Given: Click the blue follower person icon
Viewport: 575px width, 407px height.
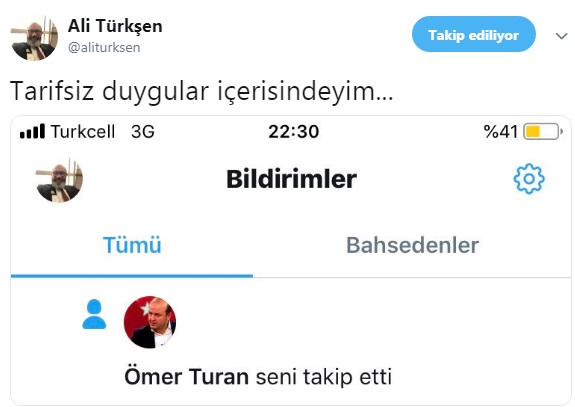Looking at the screenshot, I should [x=94, y=314].
